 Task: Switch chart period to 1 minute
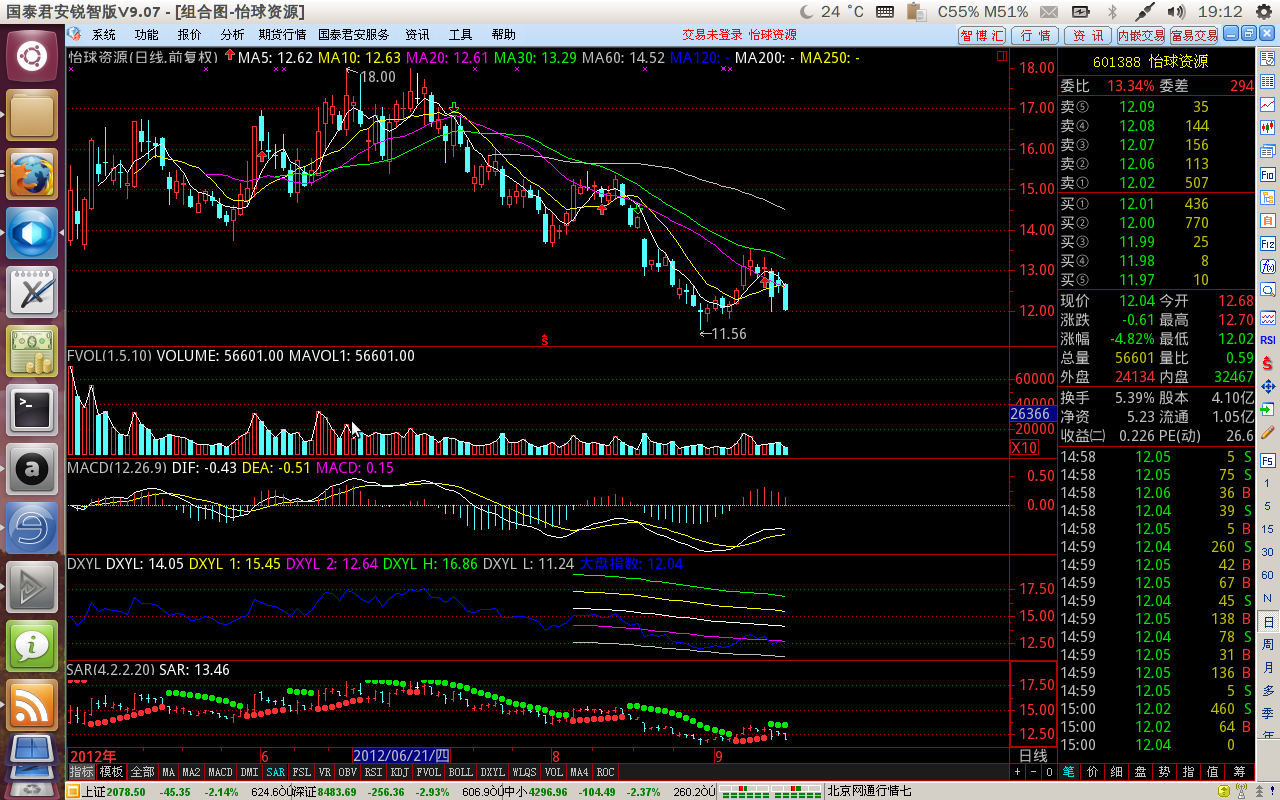[x=1268, y=484]
